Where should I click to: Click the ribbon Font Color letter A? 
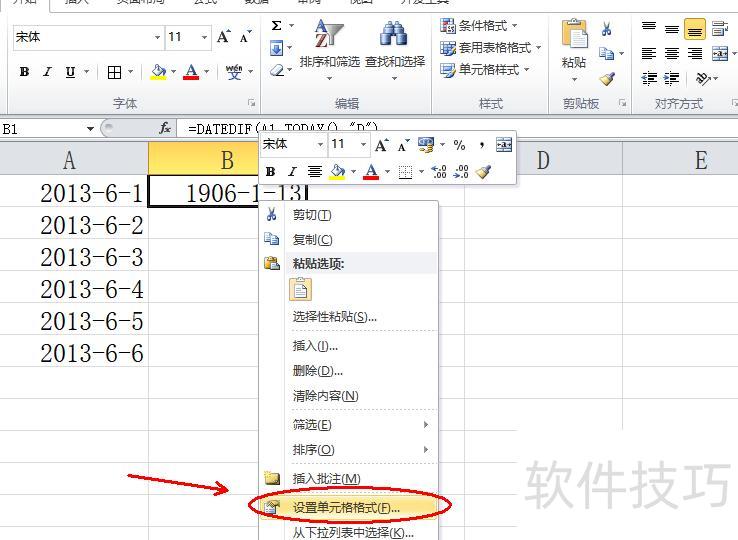coord(191,72)
